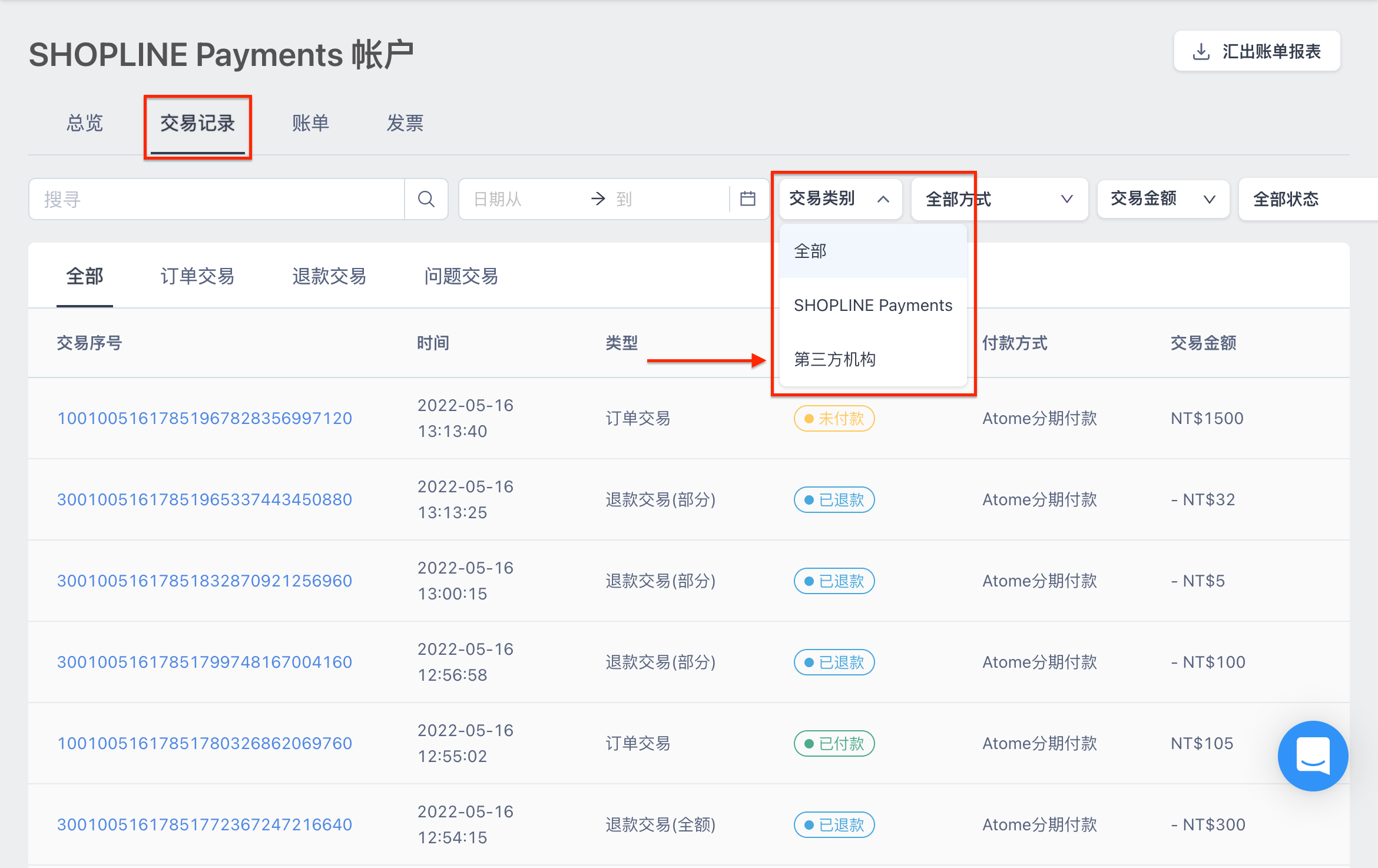Click 已退款 badge in the NT$32 row
This screenshot has height=868, width=1378.
[x=834, y=500]
